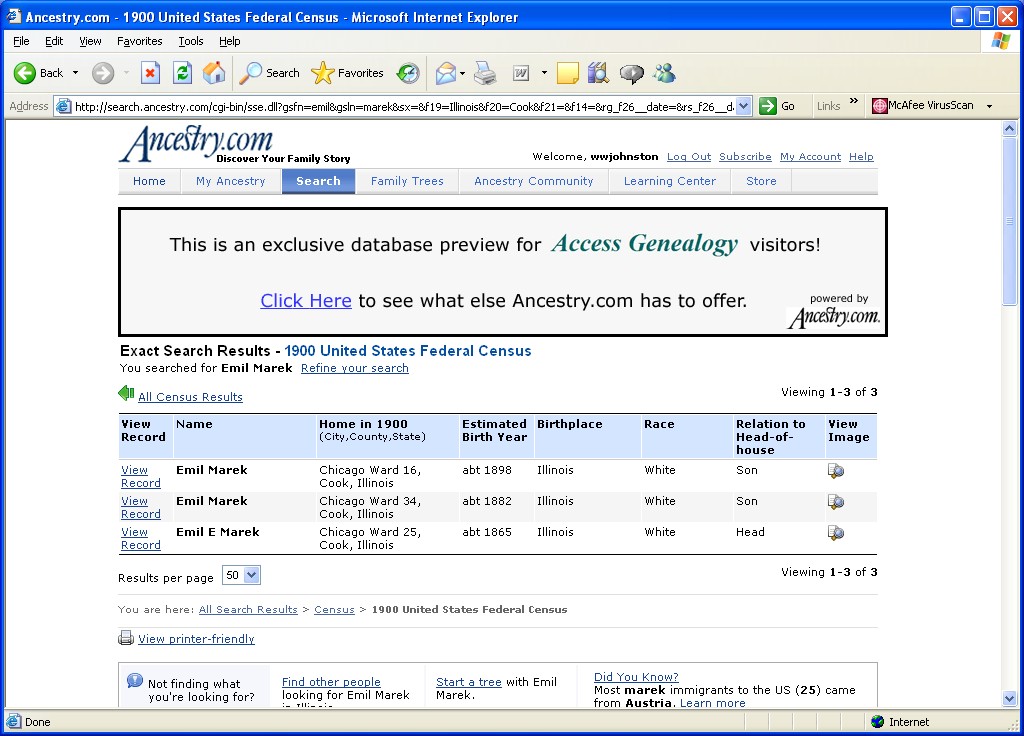Open the View menu
Viewport: 1024px width, 736px height.
point(90,41)
